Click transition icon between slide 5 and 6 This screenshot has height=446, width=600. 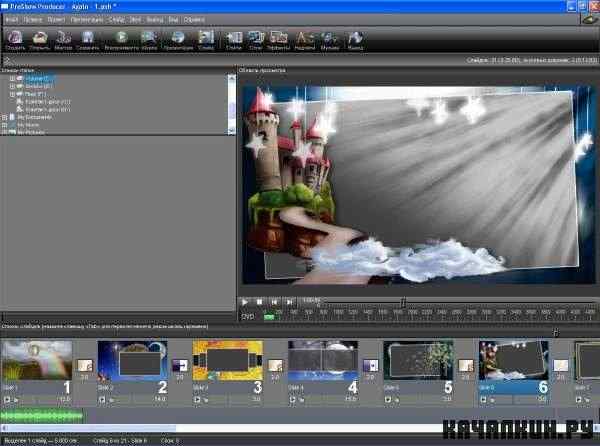(x=466, y=365)
